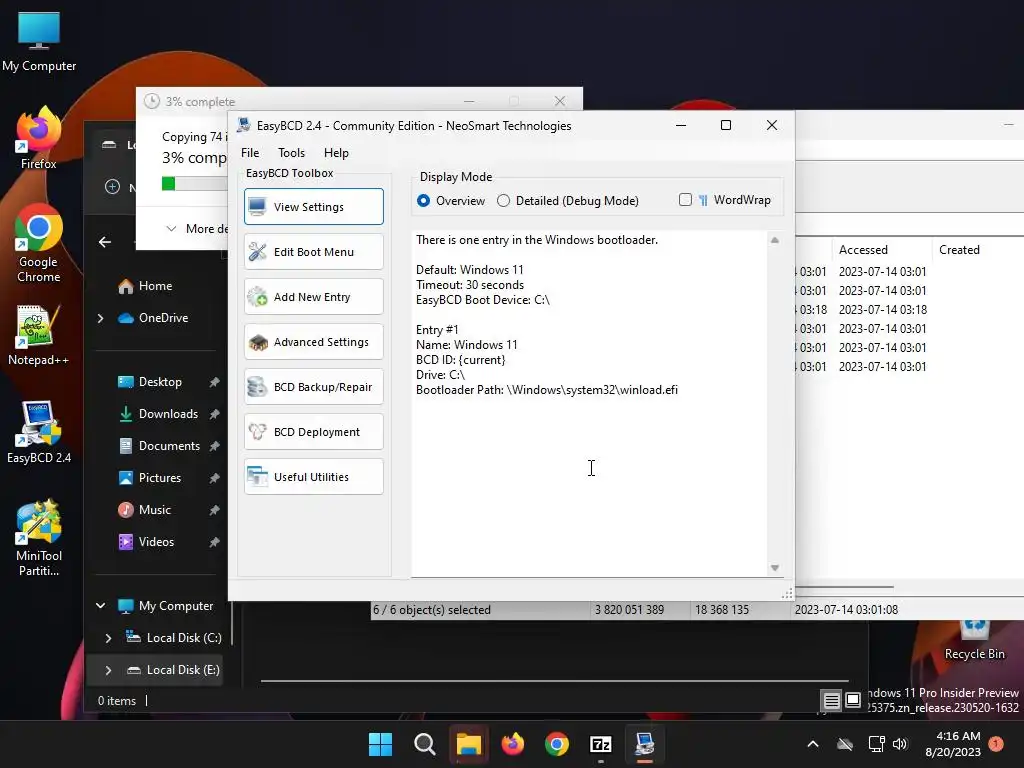Image resolution: width=1024 pixels, height=768 pixels.
Task: Sort by Accessed column in 7-Zip window
Action: [x=881, y=249]
